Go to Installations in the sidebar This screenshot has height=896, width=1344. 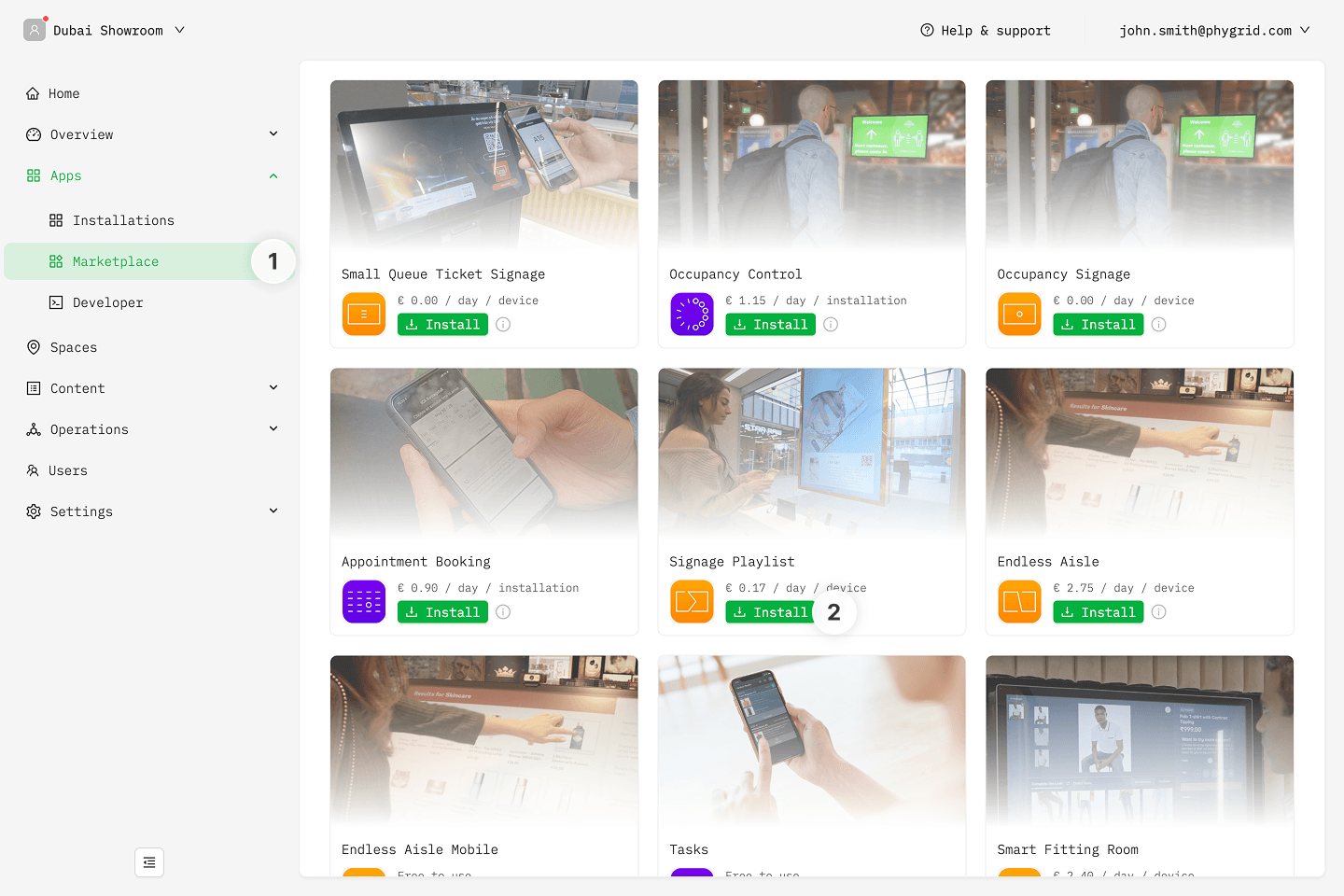[123, 220]
